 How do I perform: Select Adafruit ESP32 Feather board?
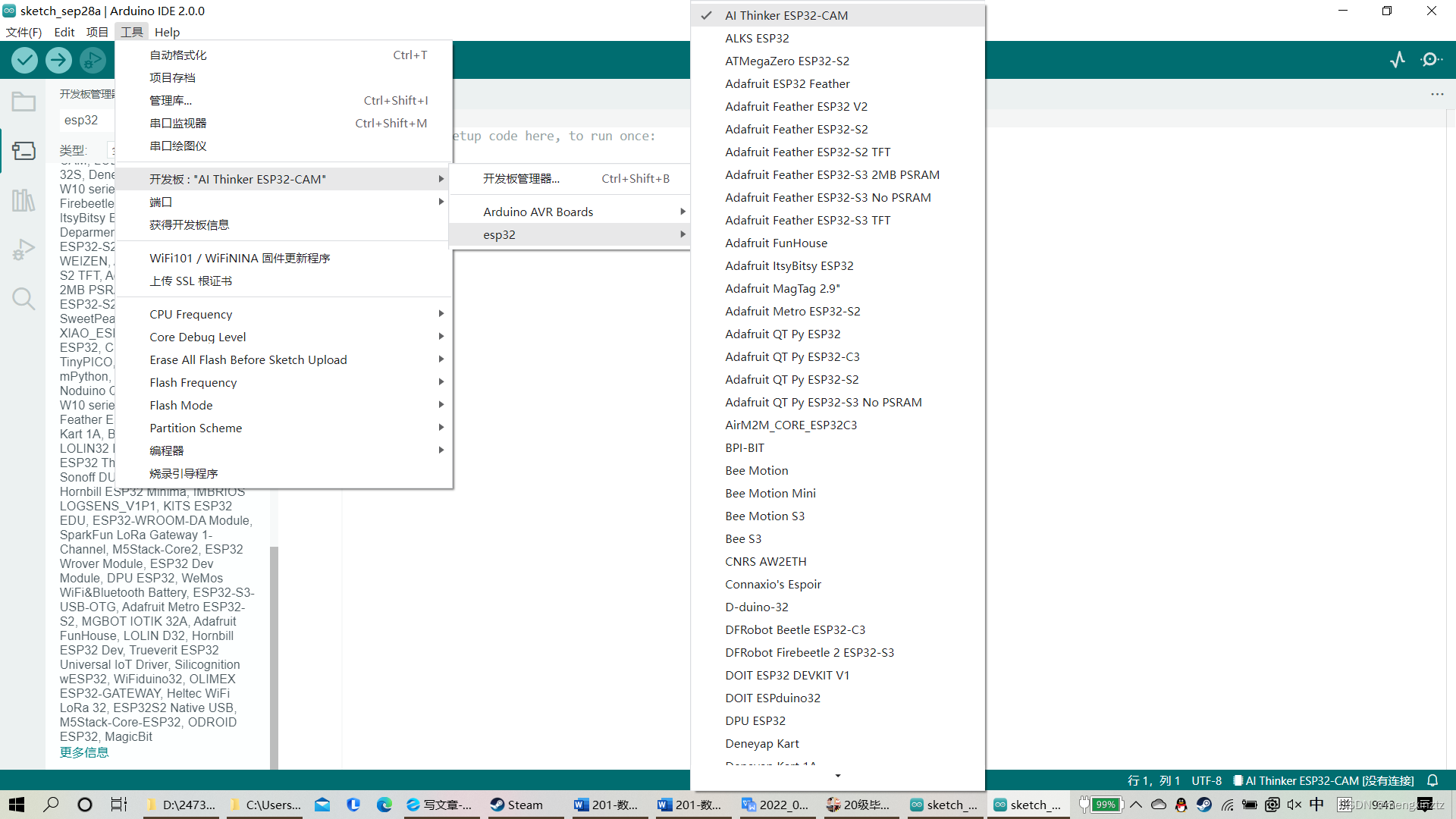pos(837,83)
